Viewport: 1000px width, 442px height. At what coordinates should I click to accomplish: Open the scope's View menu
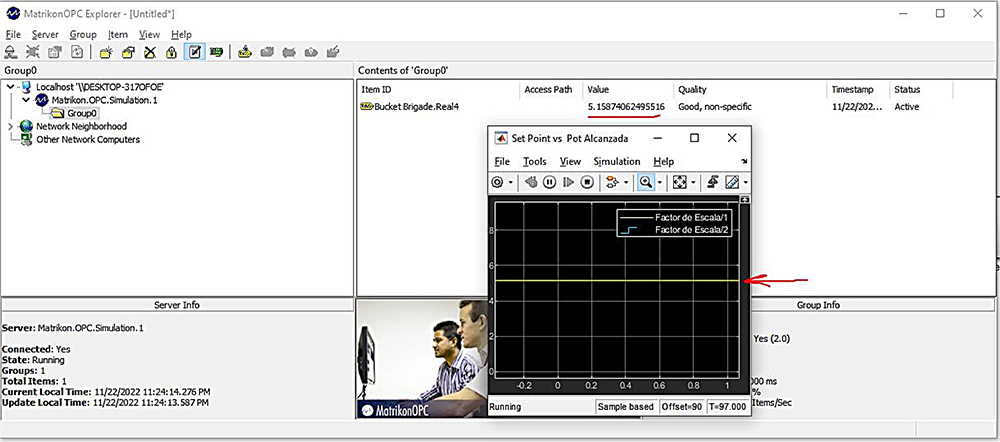570,161
